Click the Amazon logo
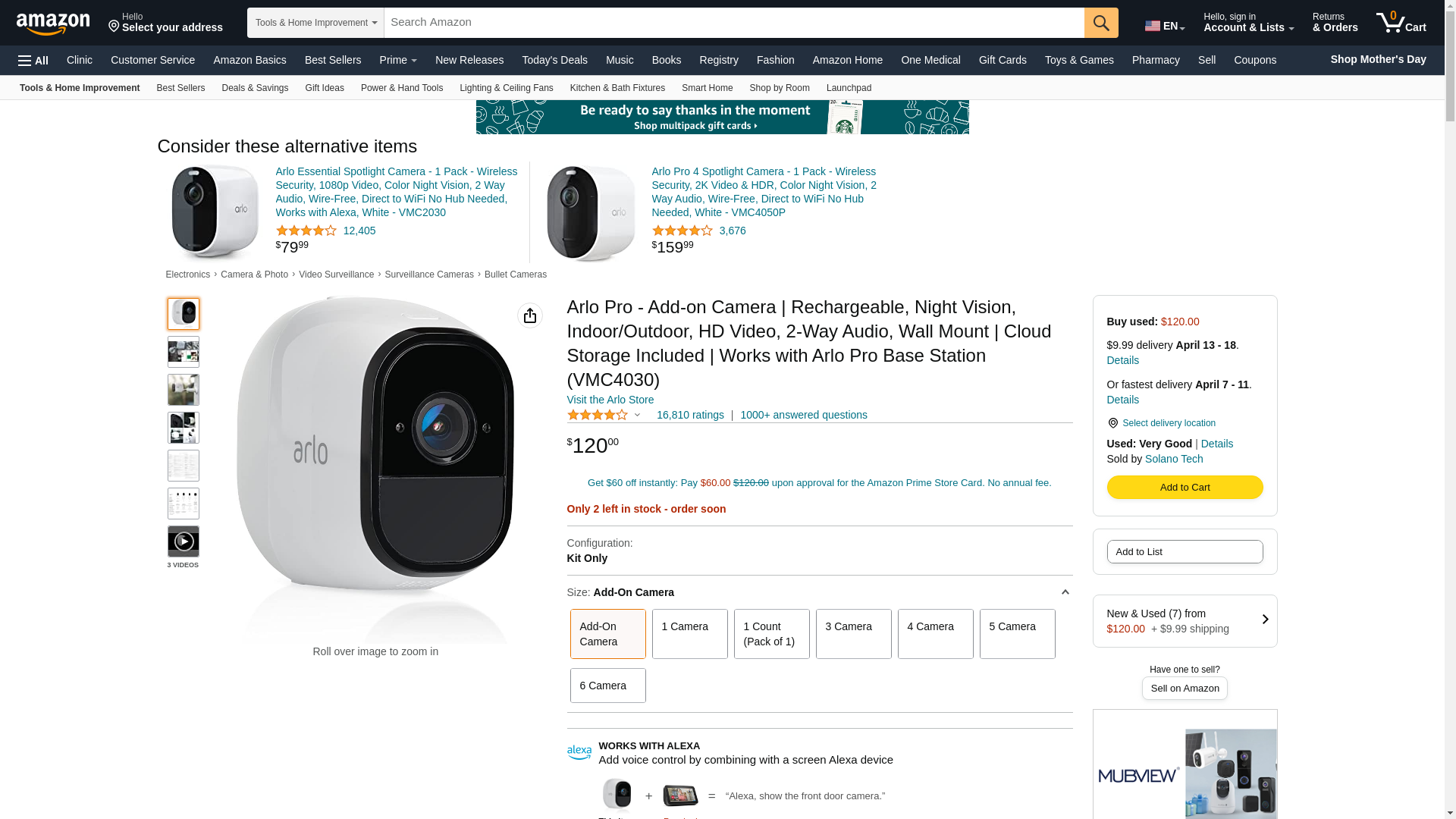This screenshot has height=819, width=1456. pos(53,24)
